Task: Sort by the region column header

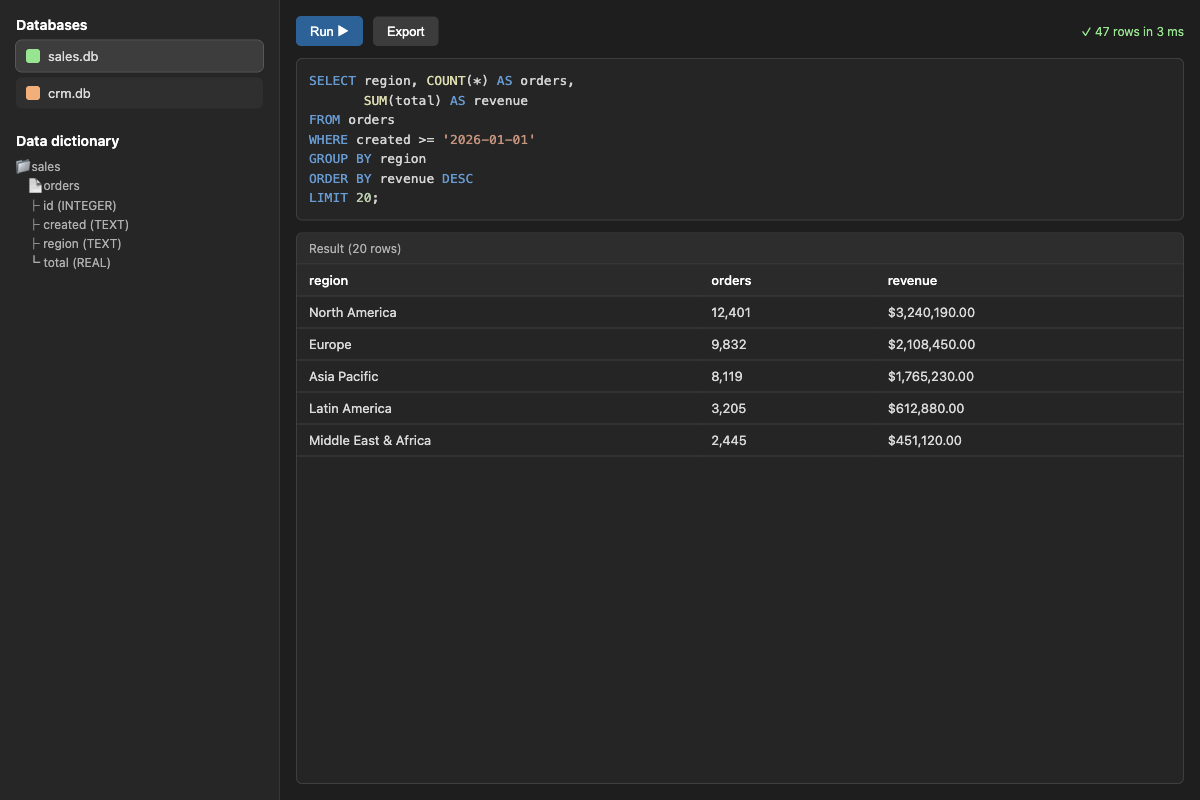Action: tap(329, 280)
